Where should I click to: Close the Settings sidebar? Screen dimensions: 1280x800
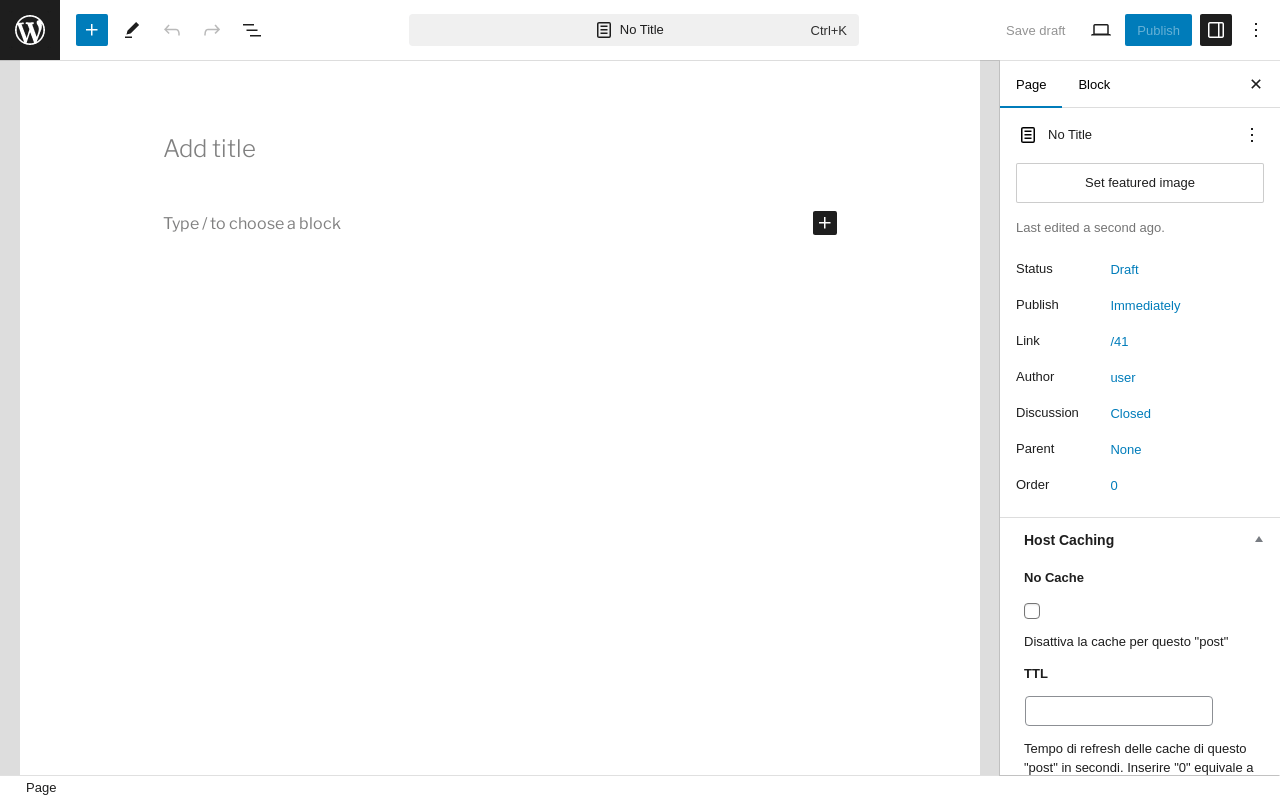pyautogui.click(x=1256, y=84)
